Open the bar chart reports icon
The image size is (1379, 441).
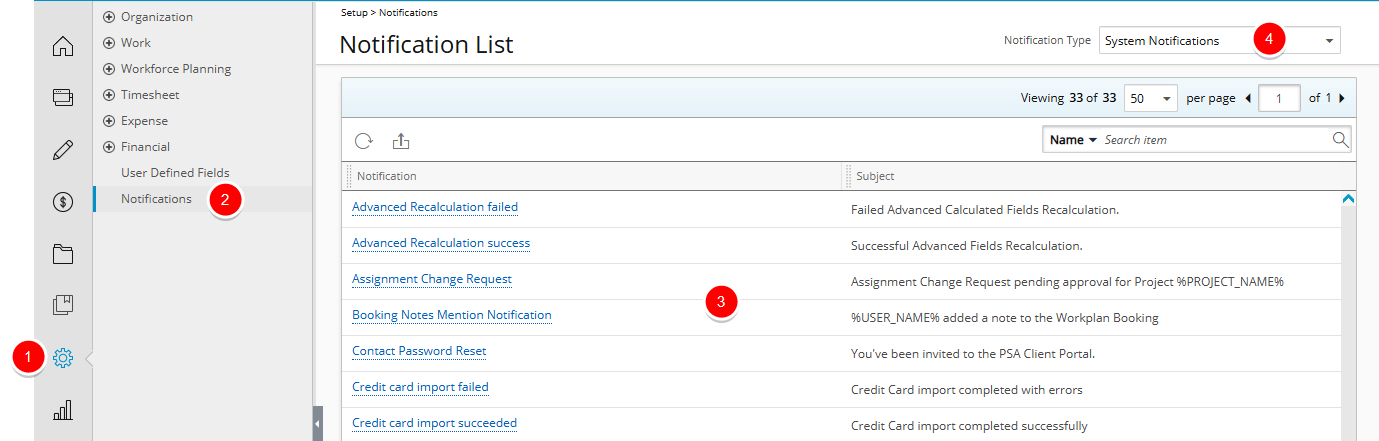tap(63, 410)
